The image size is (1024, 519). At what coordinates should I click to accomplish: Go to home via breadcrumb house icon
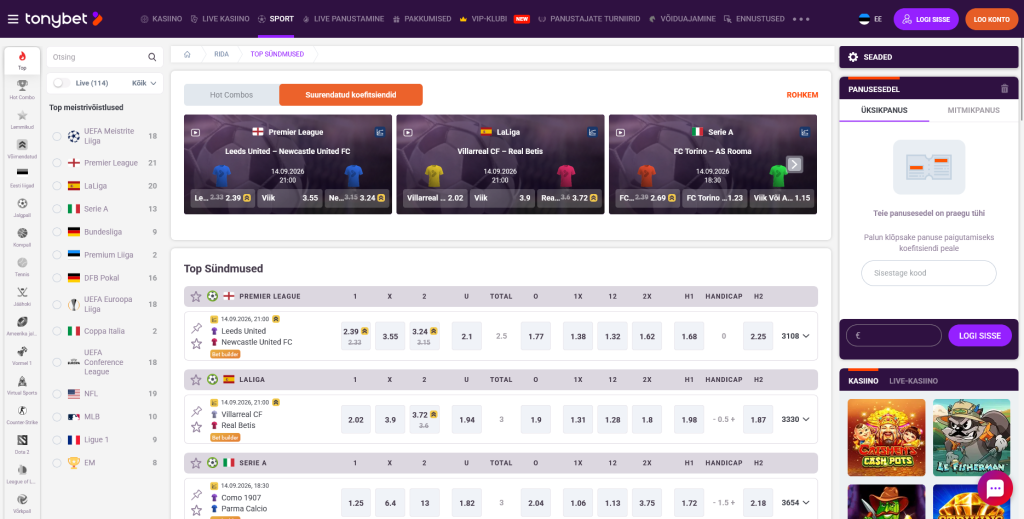coord(187,54)
